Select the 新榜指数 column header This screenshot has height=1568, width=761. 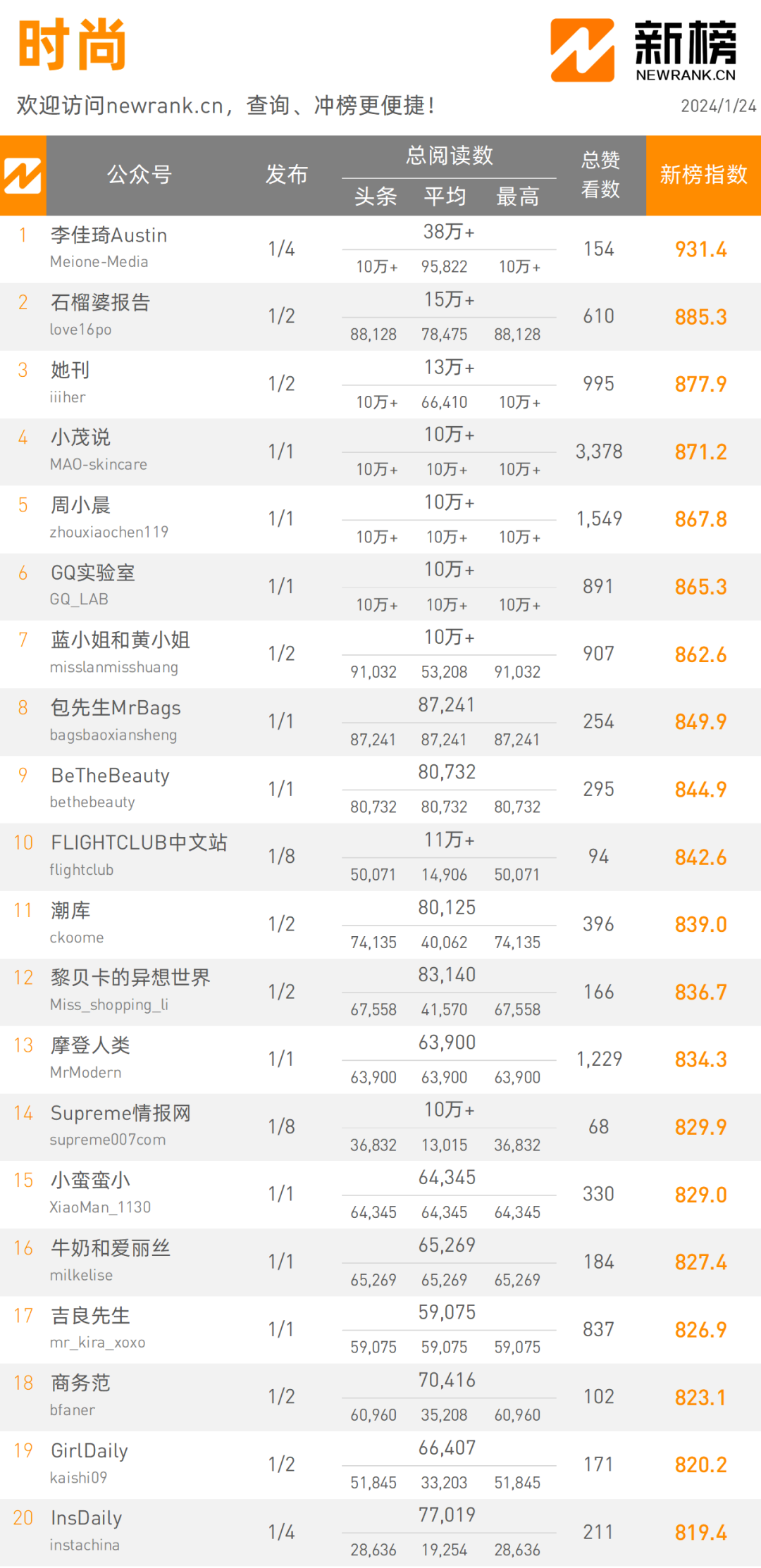[x=703, y=175]
